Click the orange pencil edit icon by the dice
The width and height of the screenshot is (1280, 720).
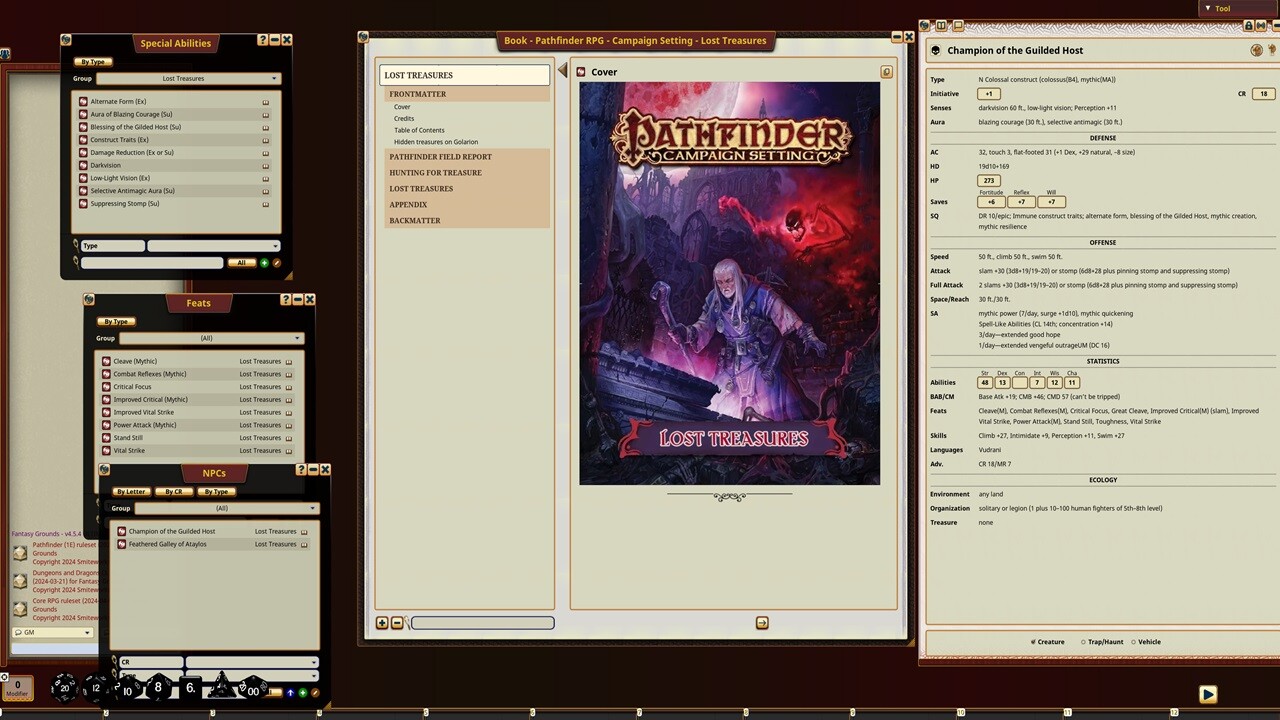[x=315, y=693]
